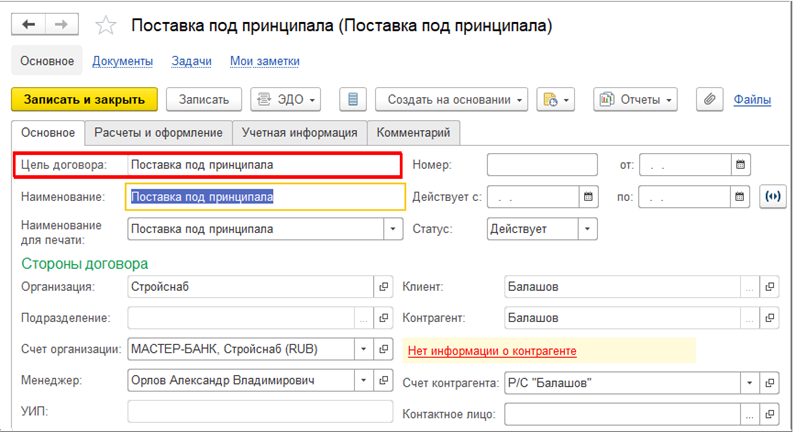Expand the ЭДО dropdown menu
Viewport: 796px width, 432px height.
(x=285, y=99)
